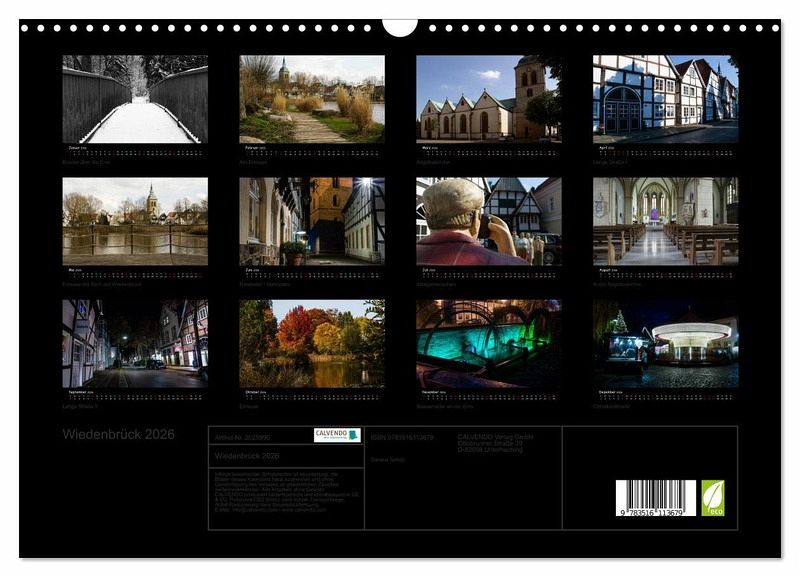800x577 pixels.
Task: Open the snowy bridge January photo
Action: (135, 99)
